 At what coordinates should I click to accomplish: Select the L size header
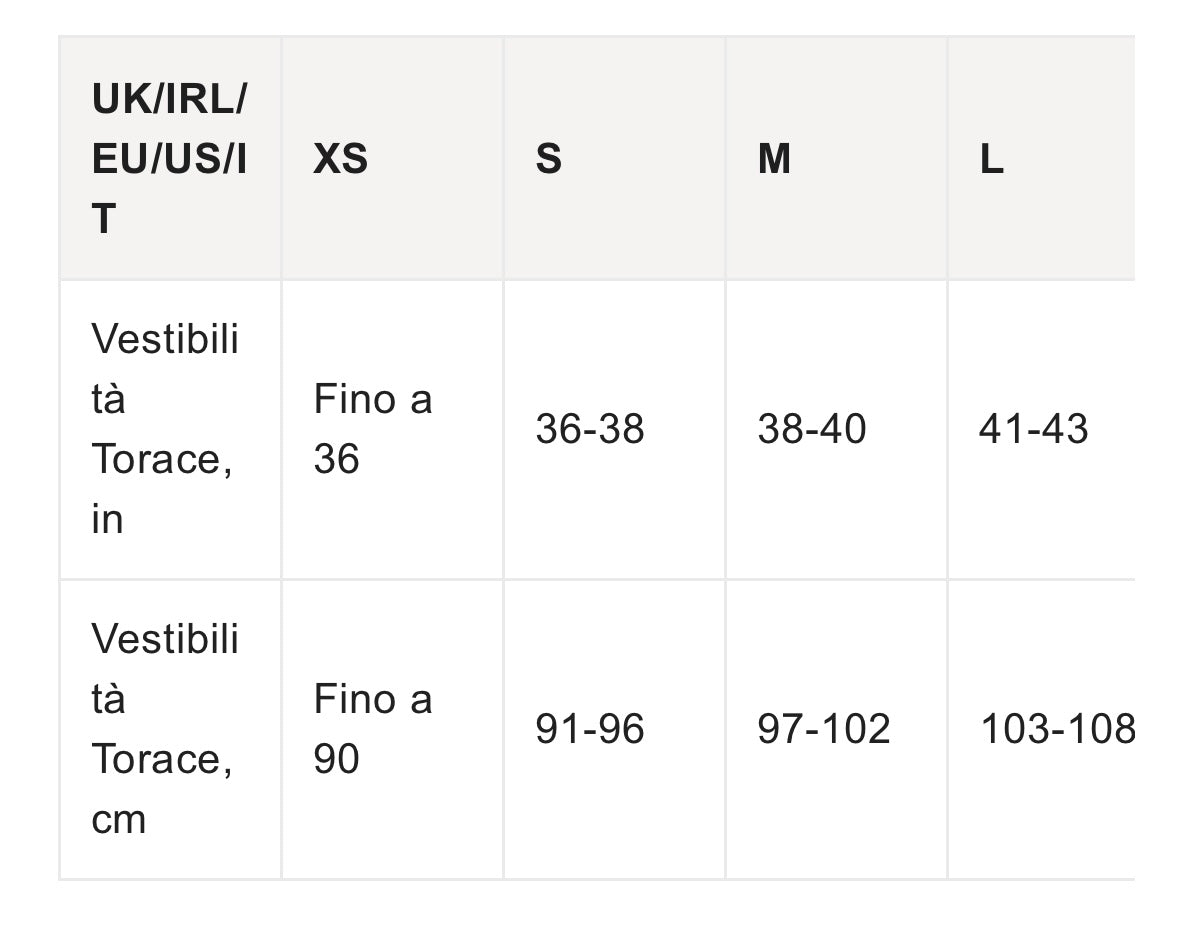[x=1042, y=158]
